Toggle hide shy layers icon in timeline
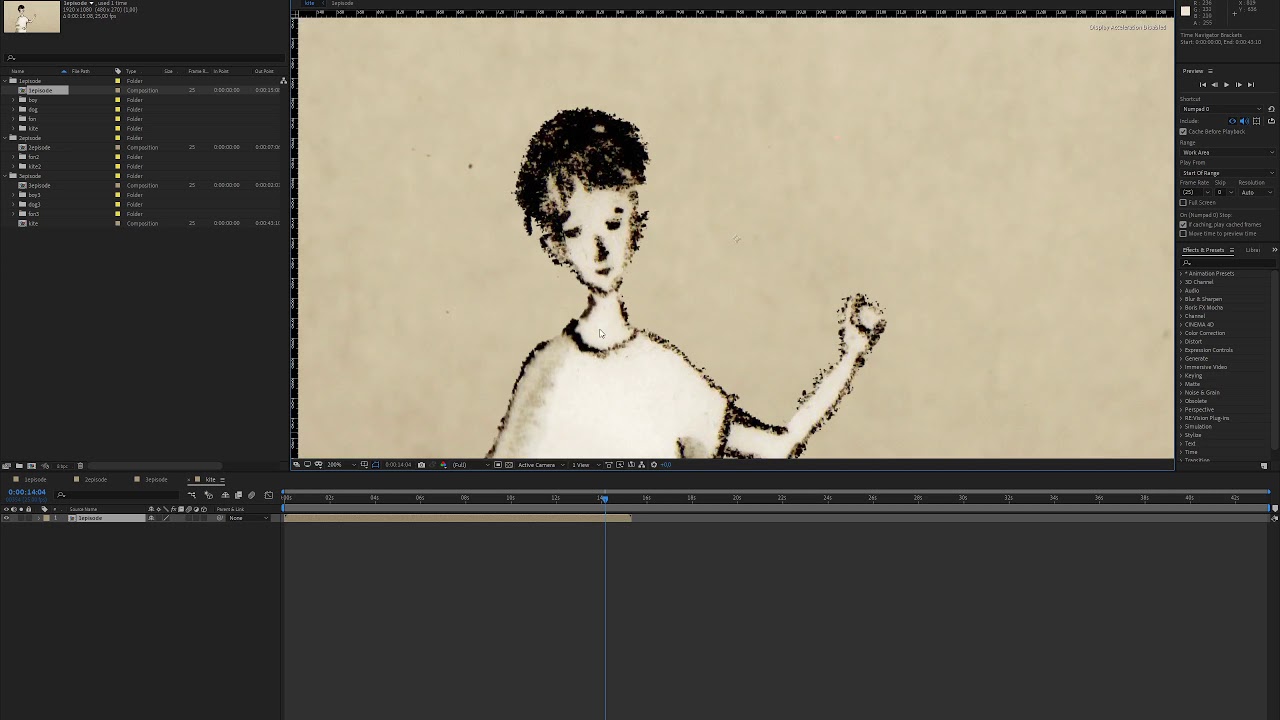 click(x=225, y=495)
